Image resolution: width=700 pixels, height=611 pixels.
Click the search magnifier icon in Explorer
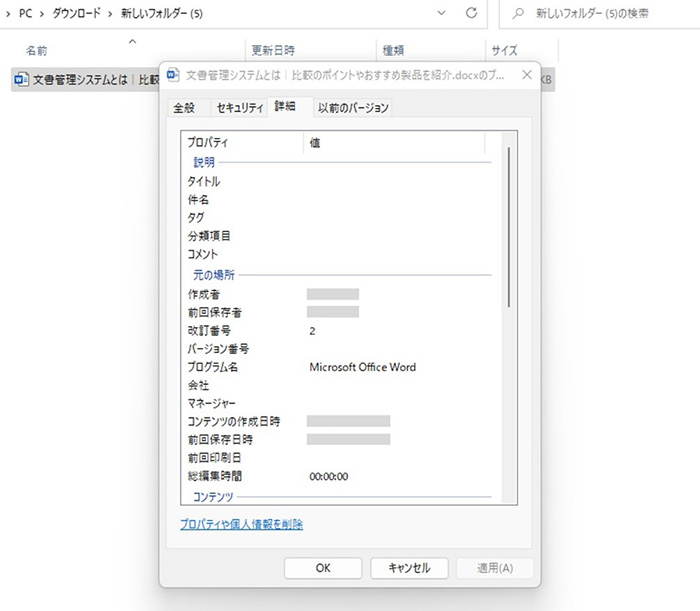pos(518,13)
